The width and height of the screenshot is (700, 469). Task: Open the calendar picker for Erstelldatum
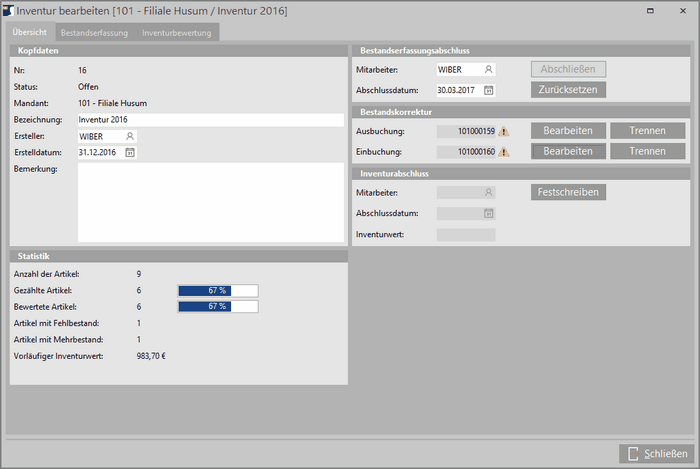click(x=130, y=152)
